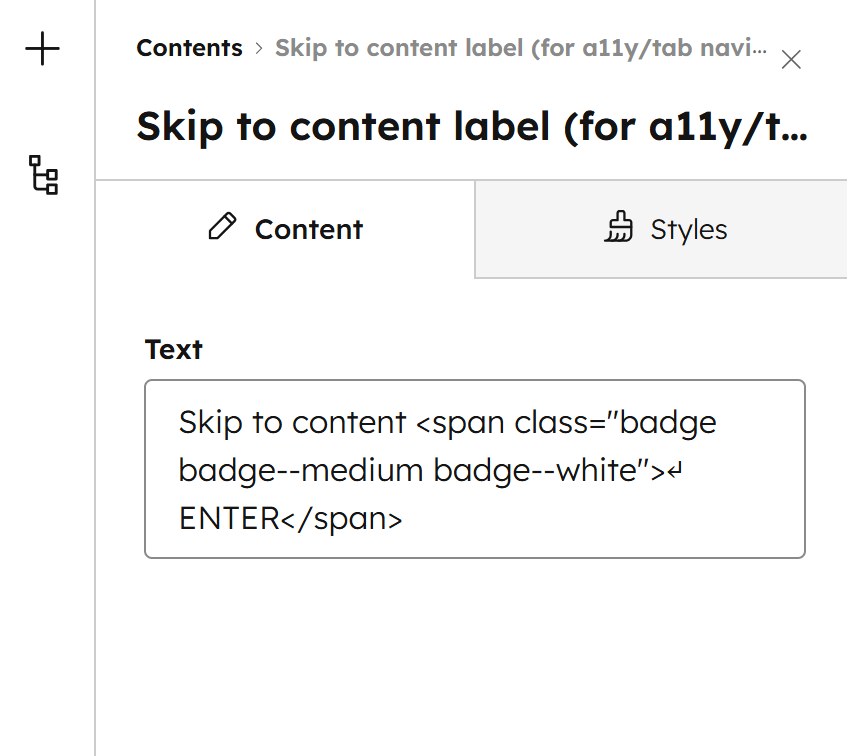847x756 pixels.
Task: Click the word ENTER in text field
Action: (x=226, y=519)
